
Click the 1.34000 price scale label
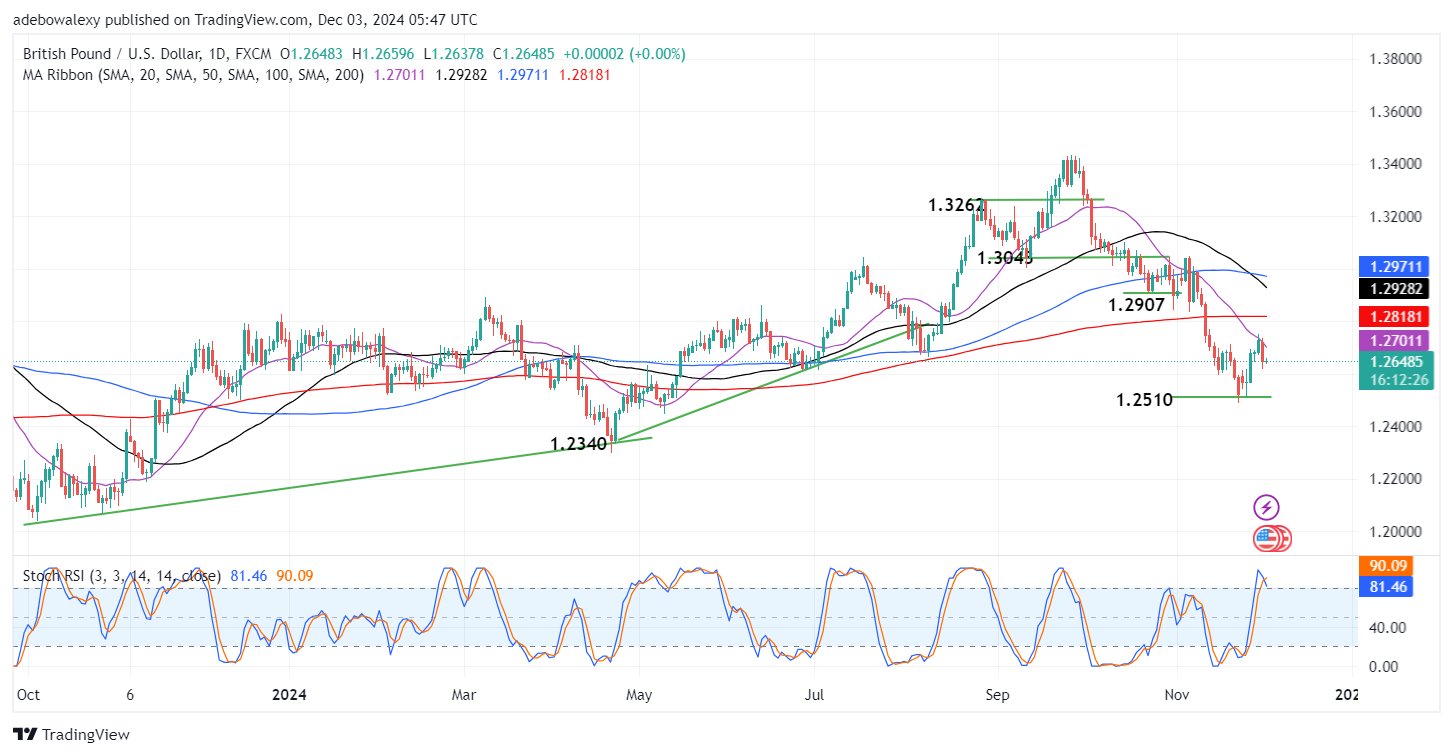[1396, 164]
